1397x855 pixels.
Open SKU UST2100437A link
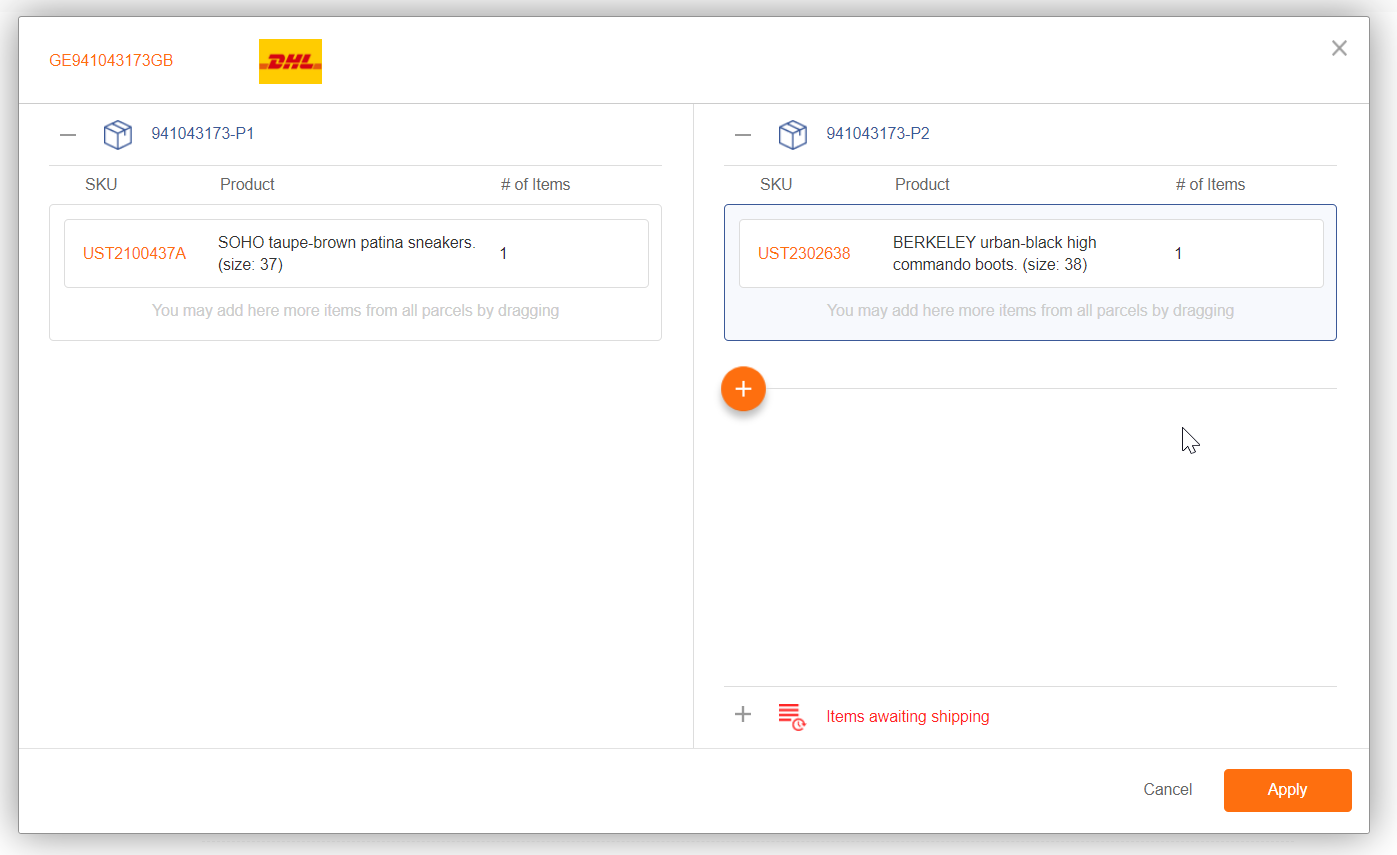(x=134, y=254)
